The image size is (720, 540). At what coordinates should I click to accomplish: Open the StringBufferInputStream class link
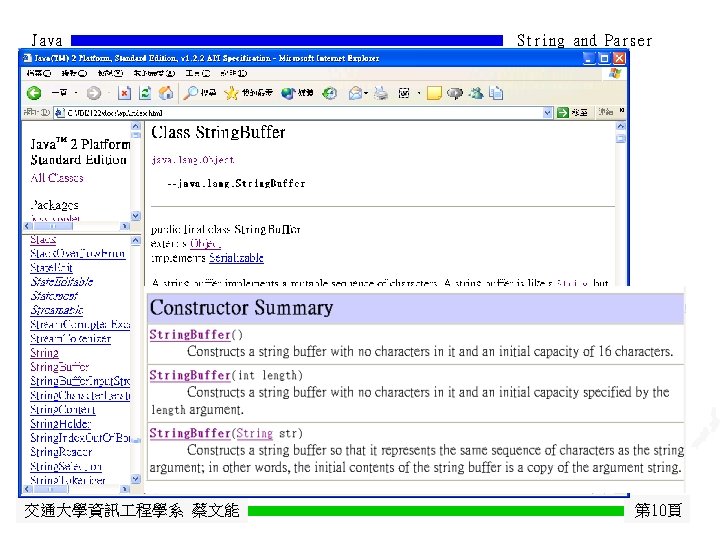80,381
